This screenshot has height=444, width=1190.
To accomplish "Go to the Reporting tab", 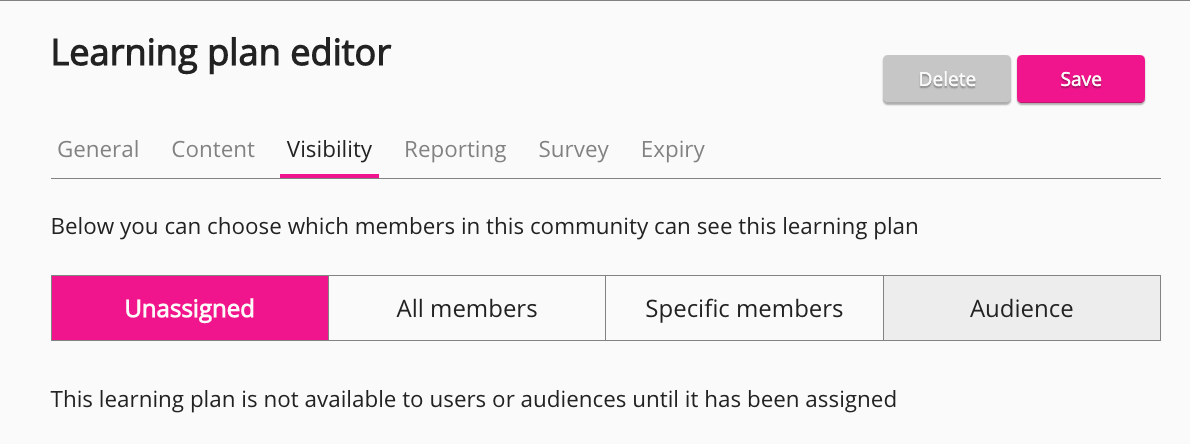I will [x=455, y=150].
